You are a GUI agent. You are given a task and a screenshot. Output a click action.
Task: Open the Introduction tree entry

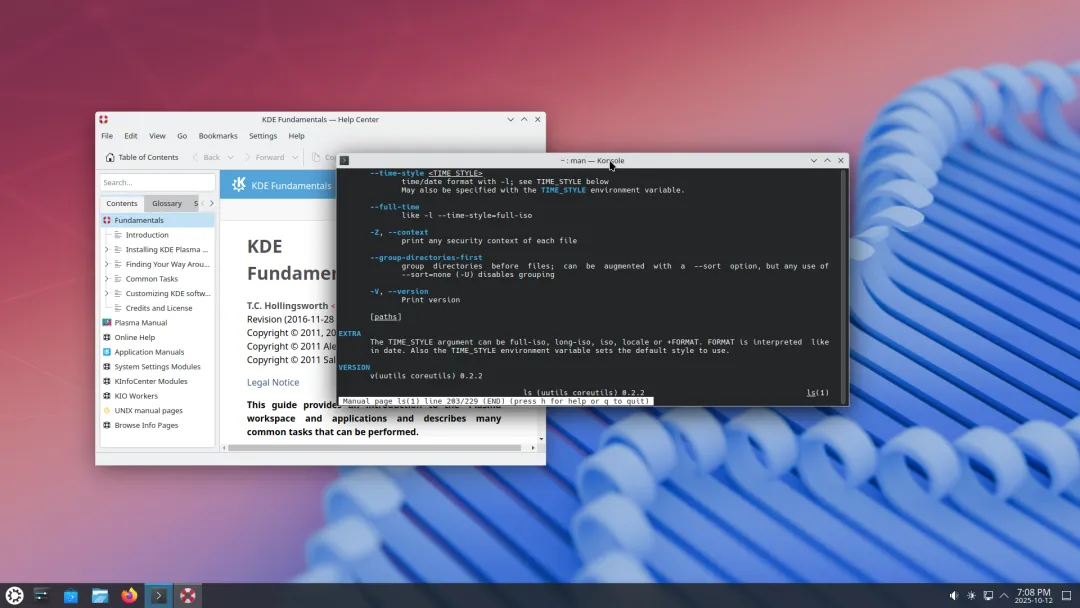pyautogui.click(x=147, y=235)
